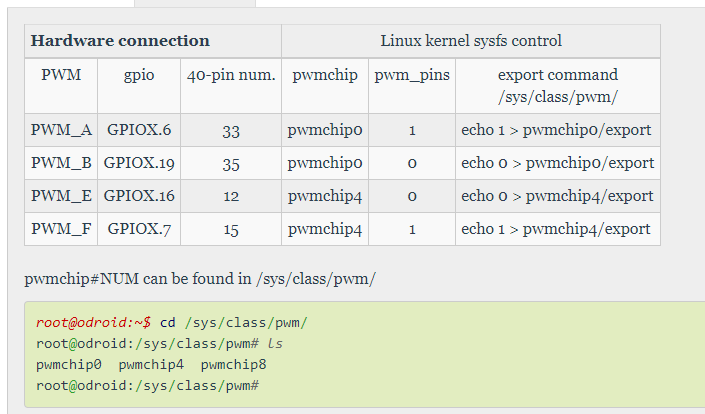
Task: Select the PWM_A row label
Action: tap(61, 130)
